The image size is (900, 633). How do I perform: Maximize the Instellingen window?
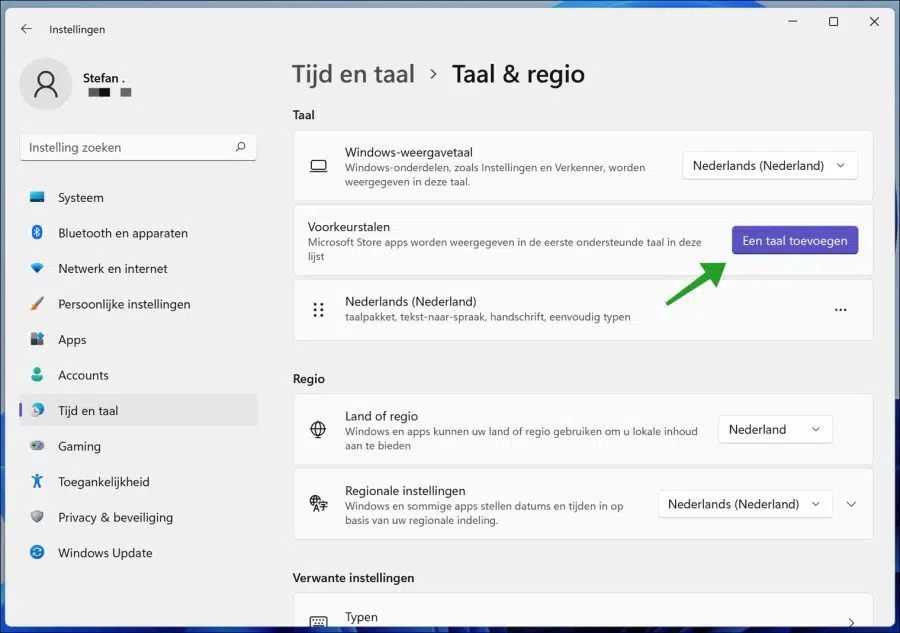[833, 22]
